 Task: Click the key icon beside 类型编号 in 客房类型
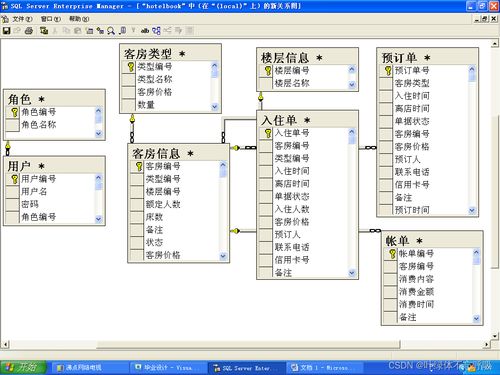[x=130, y=67]
